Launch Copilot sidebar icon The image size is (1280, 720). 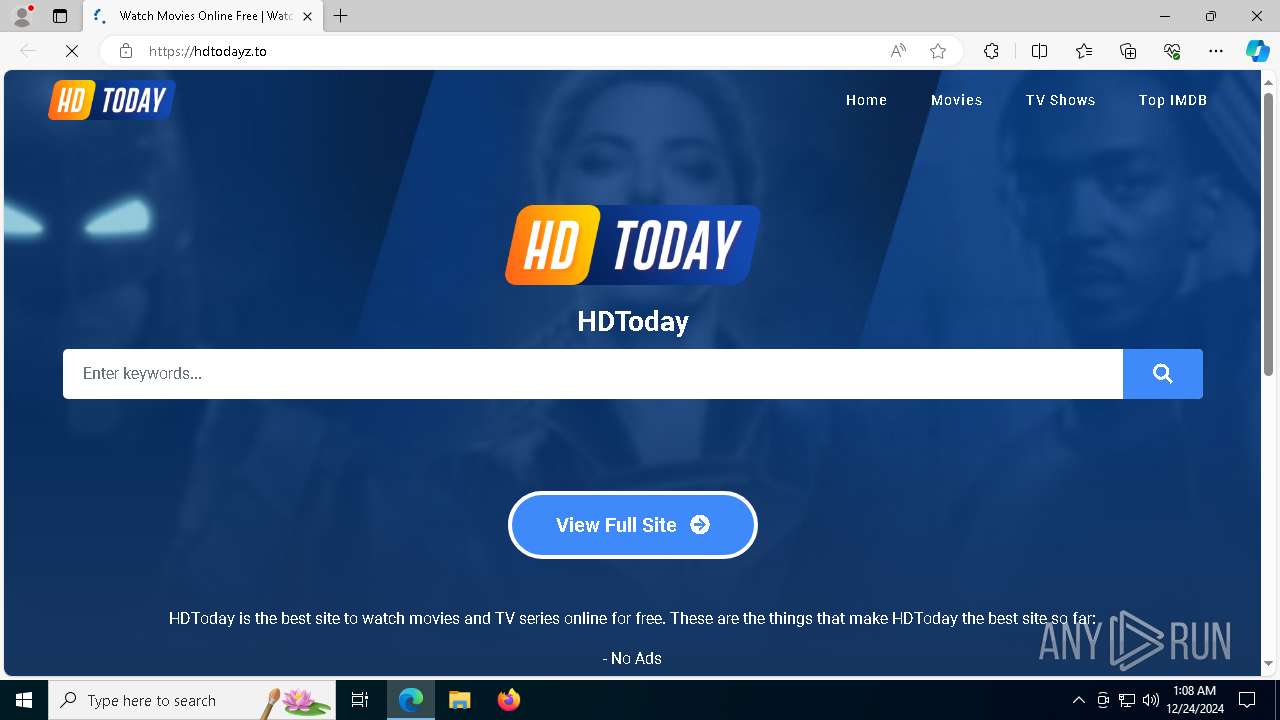1257,51
